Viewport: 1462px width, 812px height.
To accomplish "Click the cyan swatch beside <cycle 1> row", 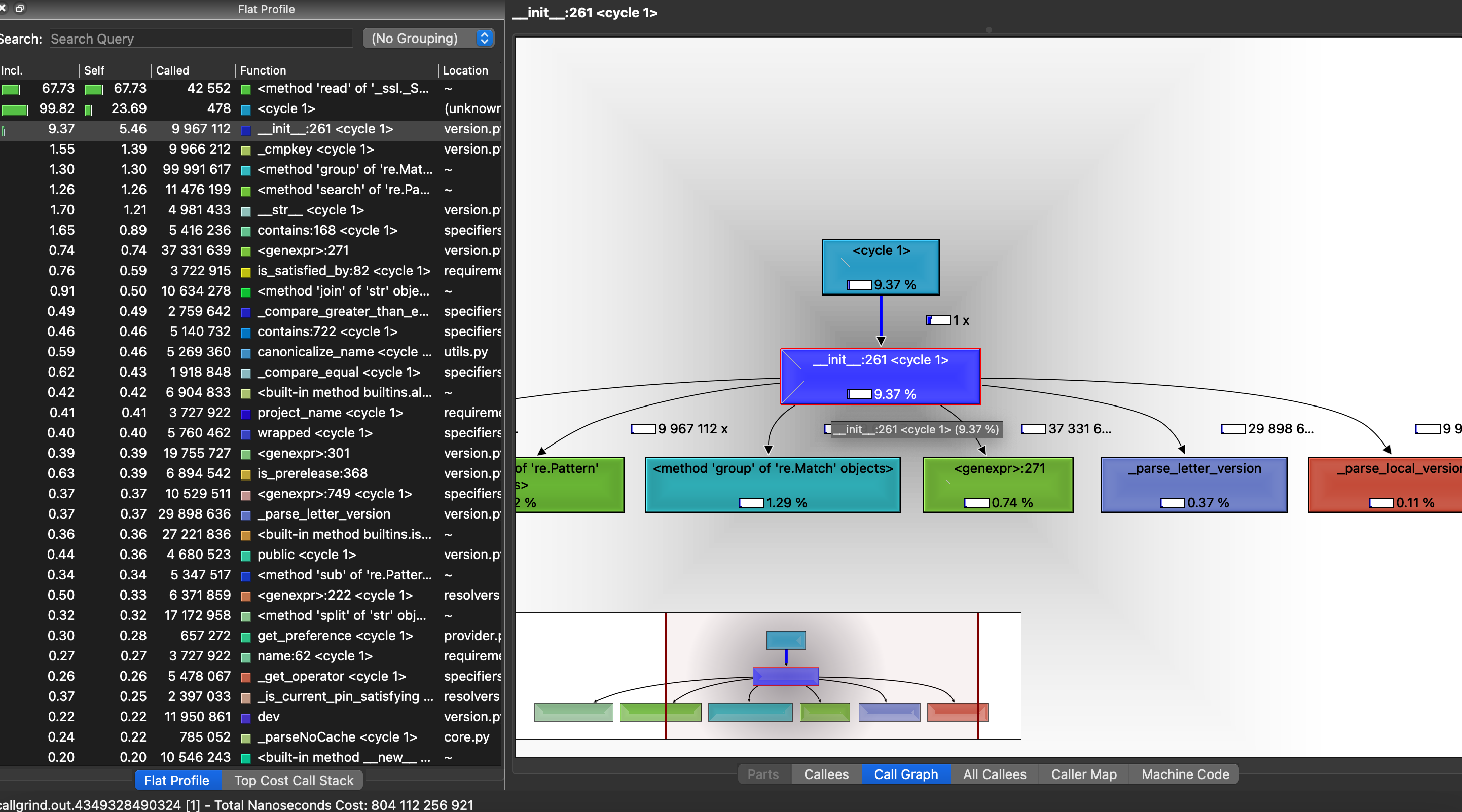I will pos(246,109).
